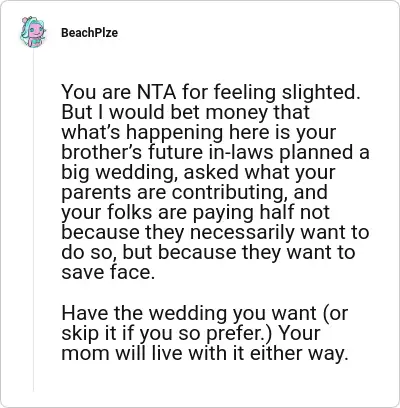Click the word "happening" in the text

tap(173, 132)
